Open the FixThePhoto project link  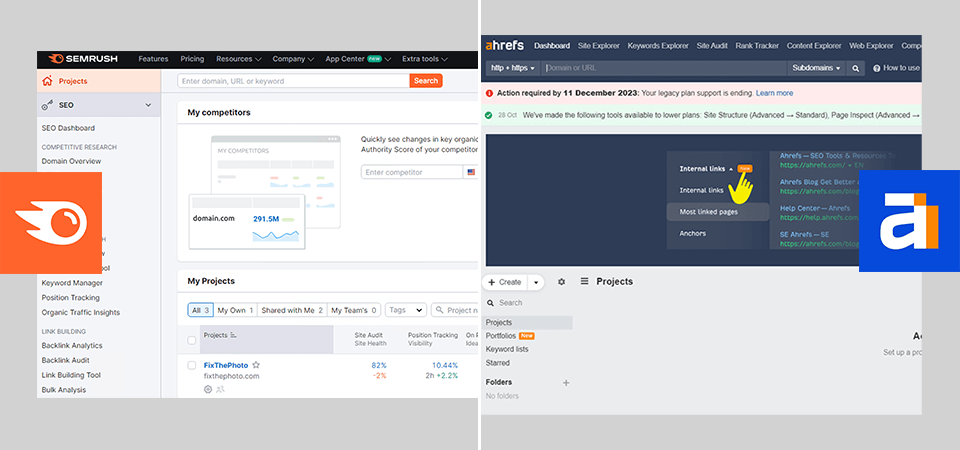tap(226, 366)
